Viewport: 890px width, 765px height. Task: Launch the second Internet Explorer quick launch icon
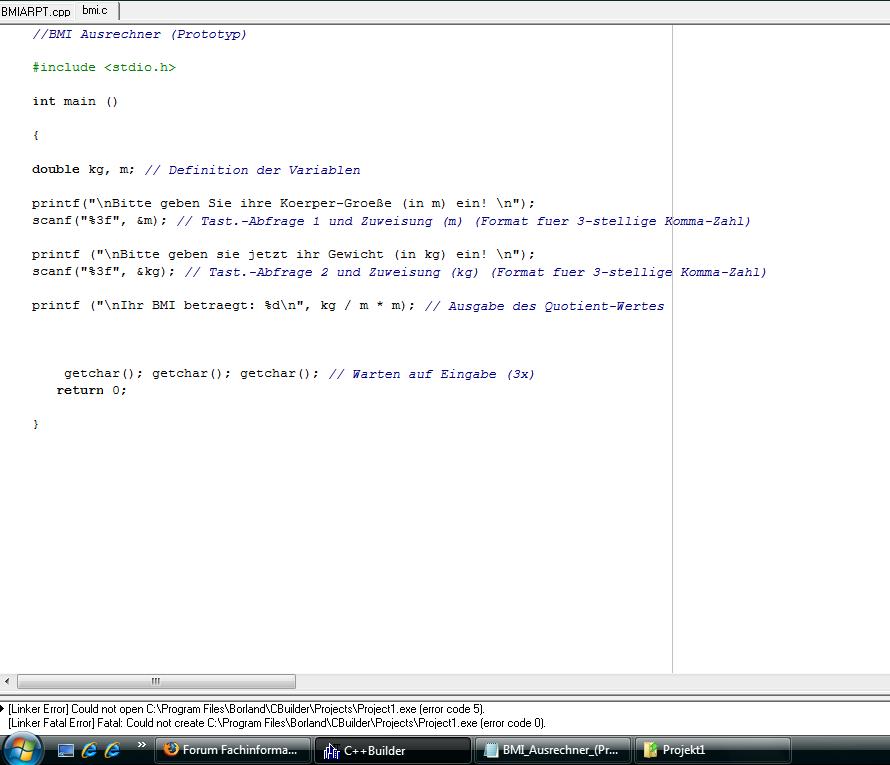coord(112,750)
